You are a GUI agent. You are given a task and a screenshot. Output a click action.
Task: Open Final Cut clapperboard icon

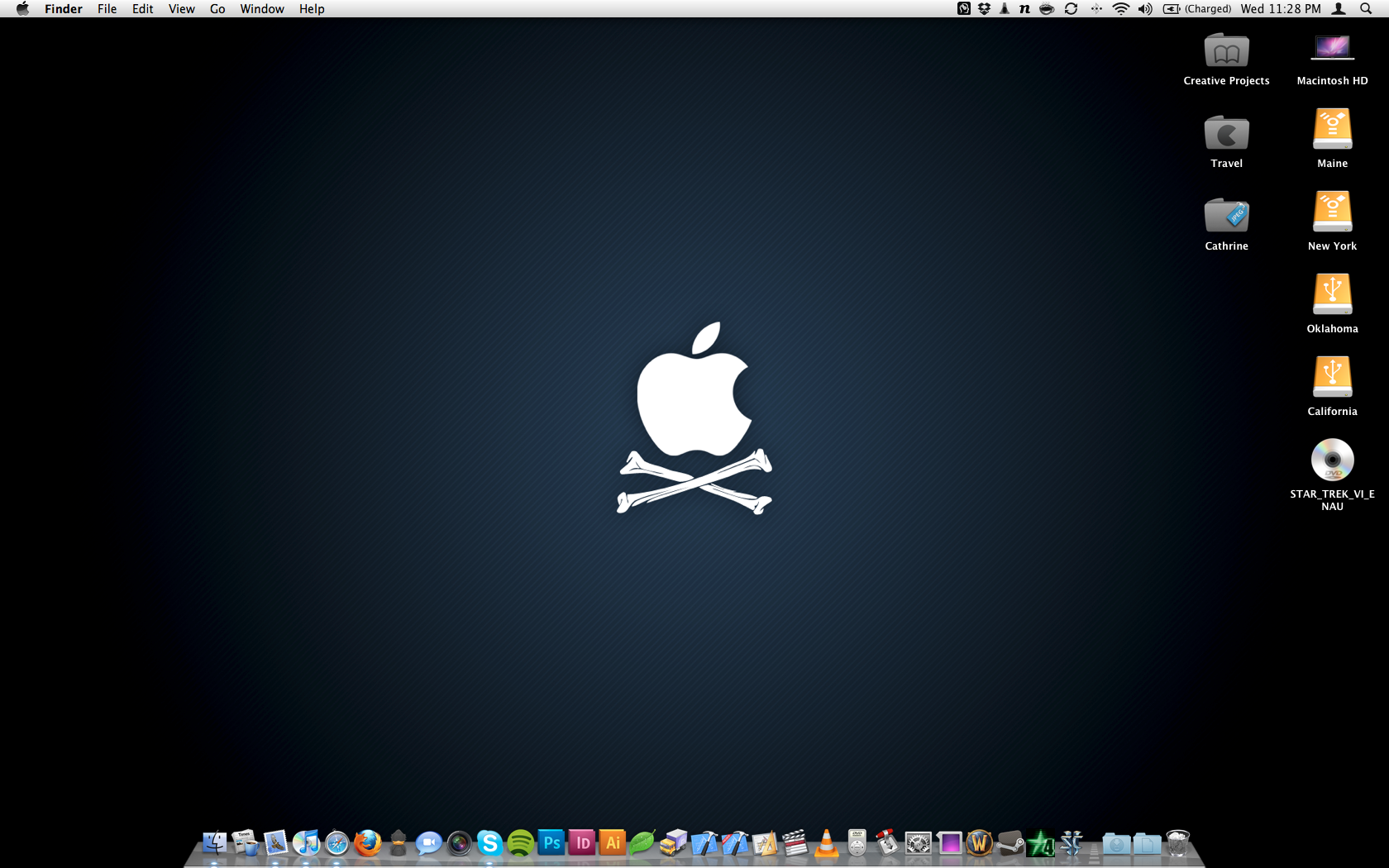tap(795, 843)
